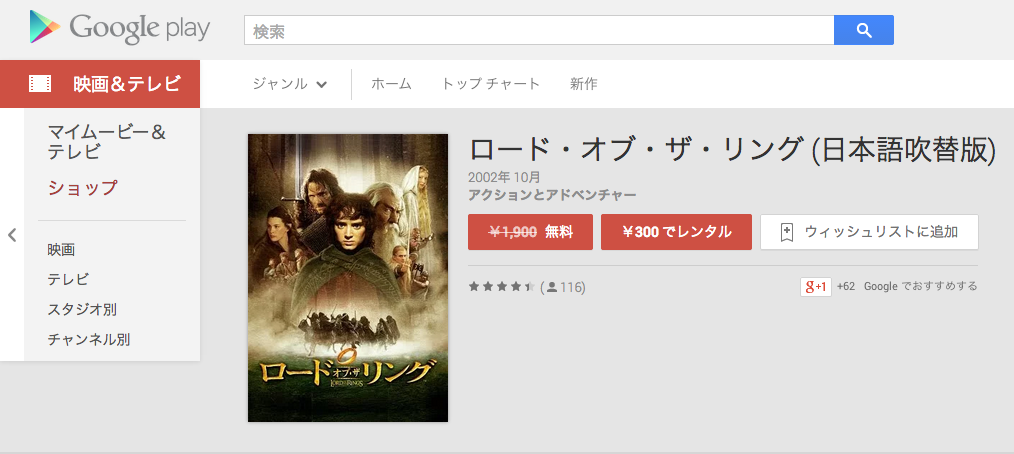Click the ¥300 でレンタル button

[x=676, y=232]
